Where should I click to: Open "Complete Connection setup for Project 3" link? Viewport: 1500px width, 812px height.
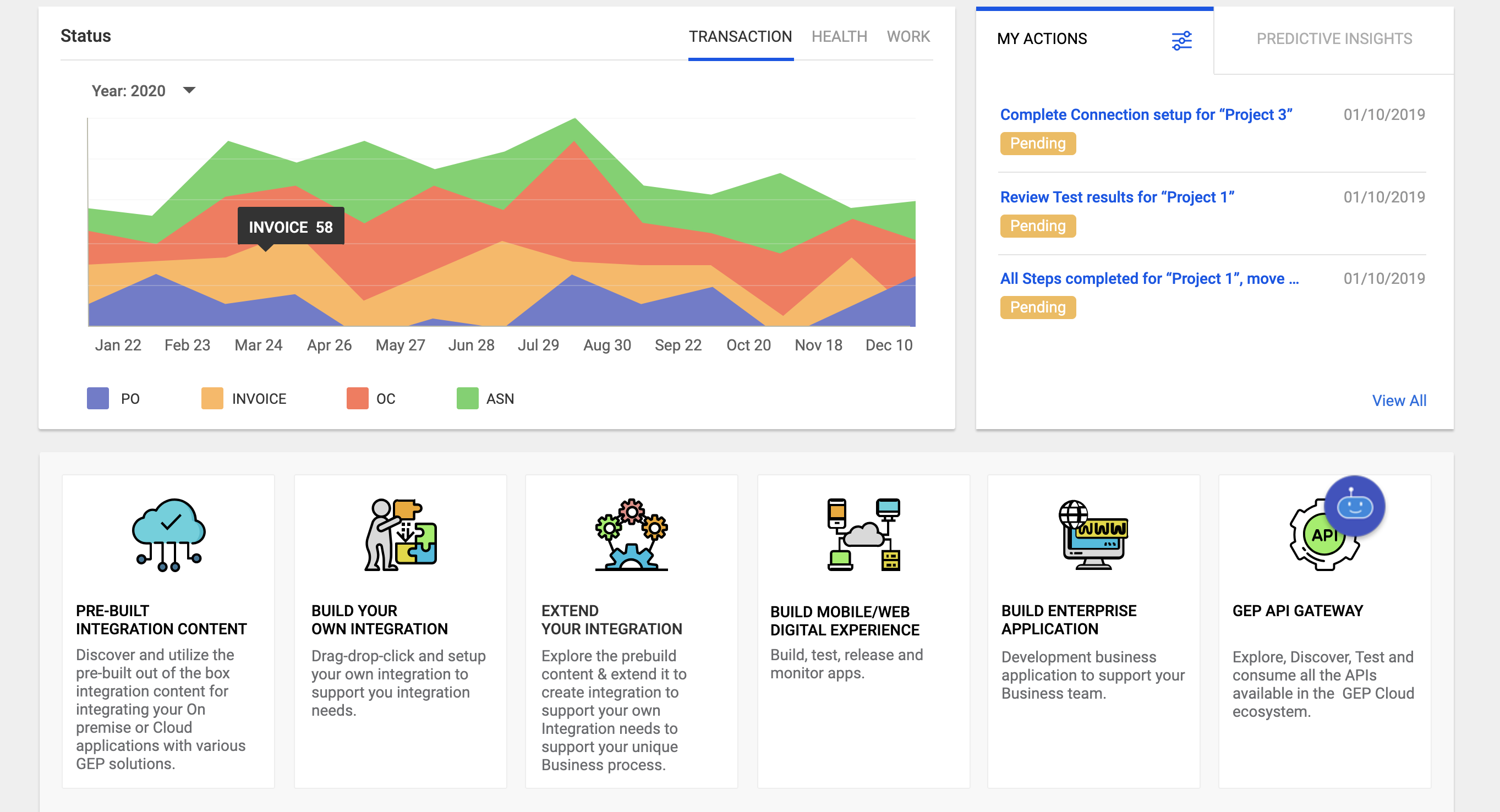1146,114
